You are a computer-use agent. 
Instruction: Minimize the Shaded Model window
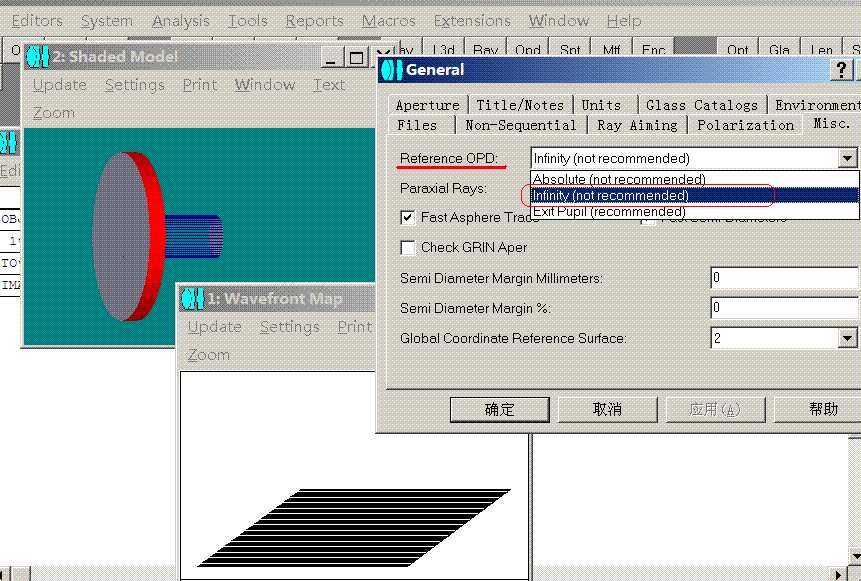tap(331, 57)
